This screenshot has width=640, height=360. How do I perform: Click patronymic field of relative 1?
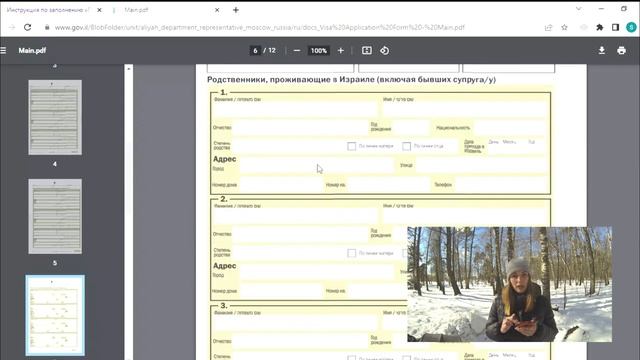(x=300, y=127)
